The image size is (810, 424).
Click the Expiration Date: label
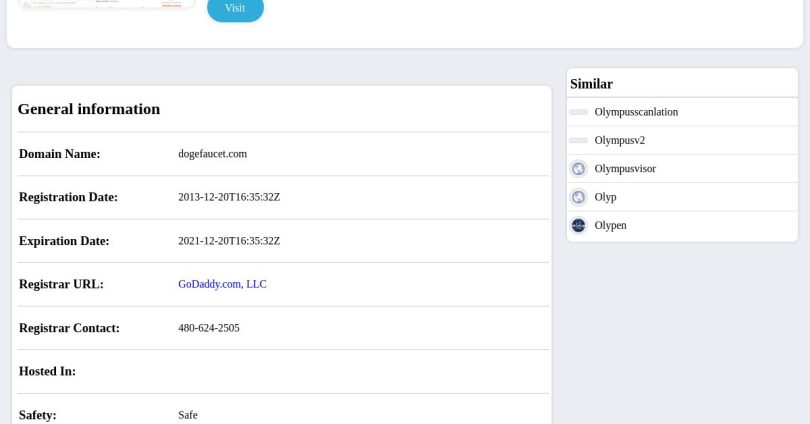click(64, 241)
